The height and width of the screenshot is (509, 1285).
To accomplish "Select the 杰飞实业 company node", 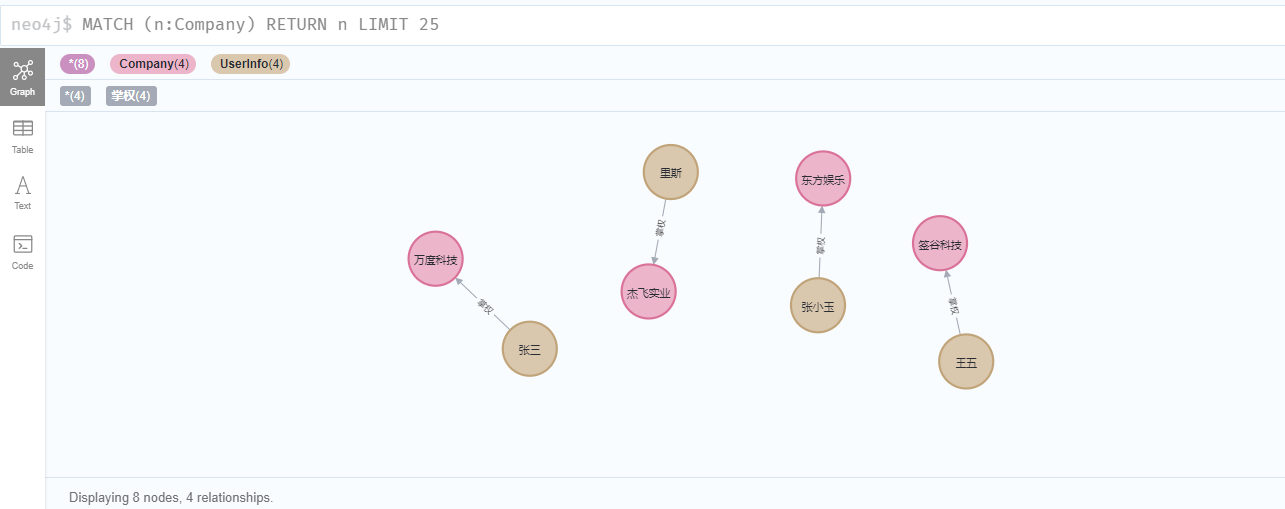I will [648, 292].
